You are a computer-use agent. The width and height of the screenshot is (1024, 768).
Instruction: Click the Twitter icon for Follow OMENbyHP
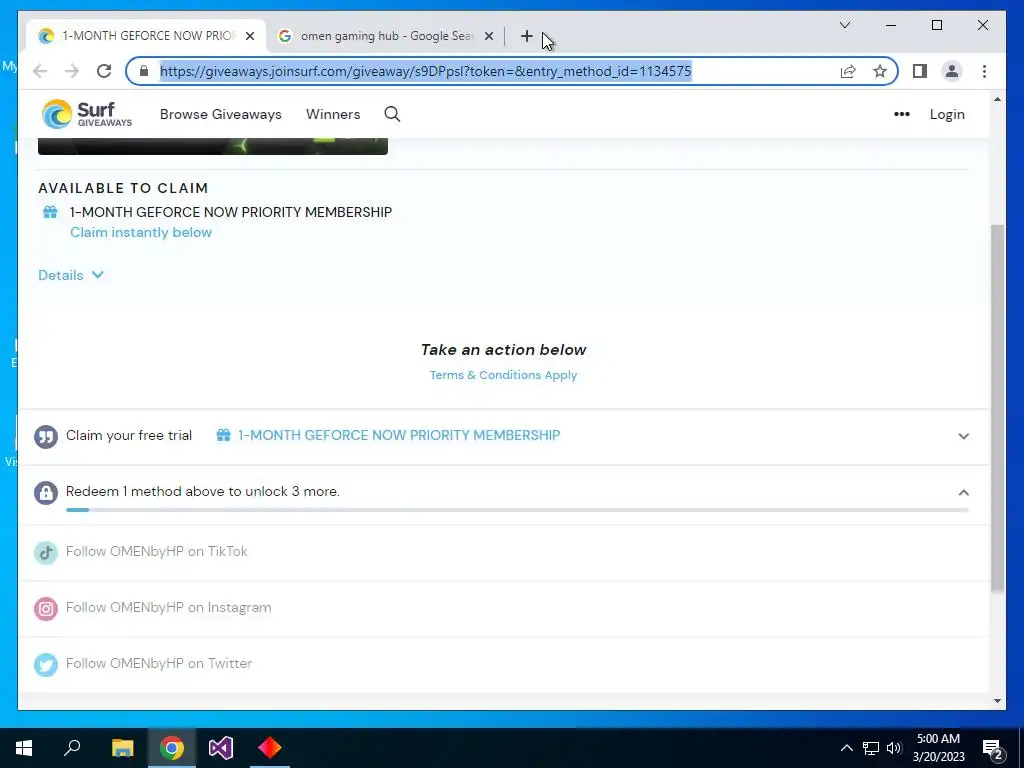[x=46, y=665]
